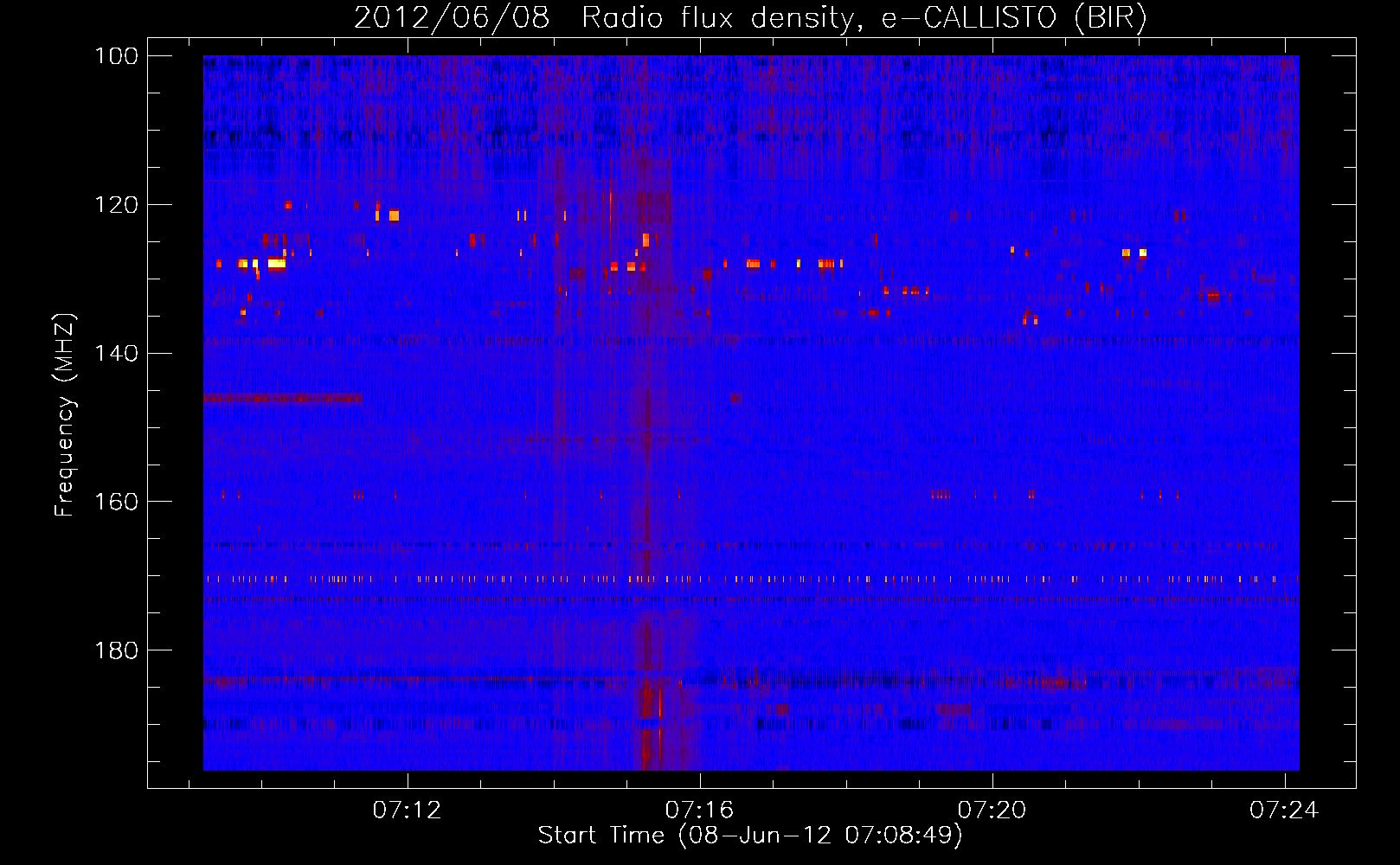This screenshot has height=865, width=1400.
Task: Click the 100 frequency tick label
Action: 117,56
